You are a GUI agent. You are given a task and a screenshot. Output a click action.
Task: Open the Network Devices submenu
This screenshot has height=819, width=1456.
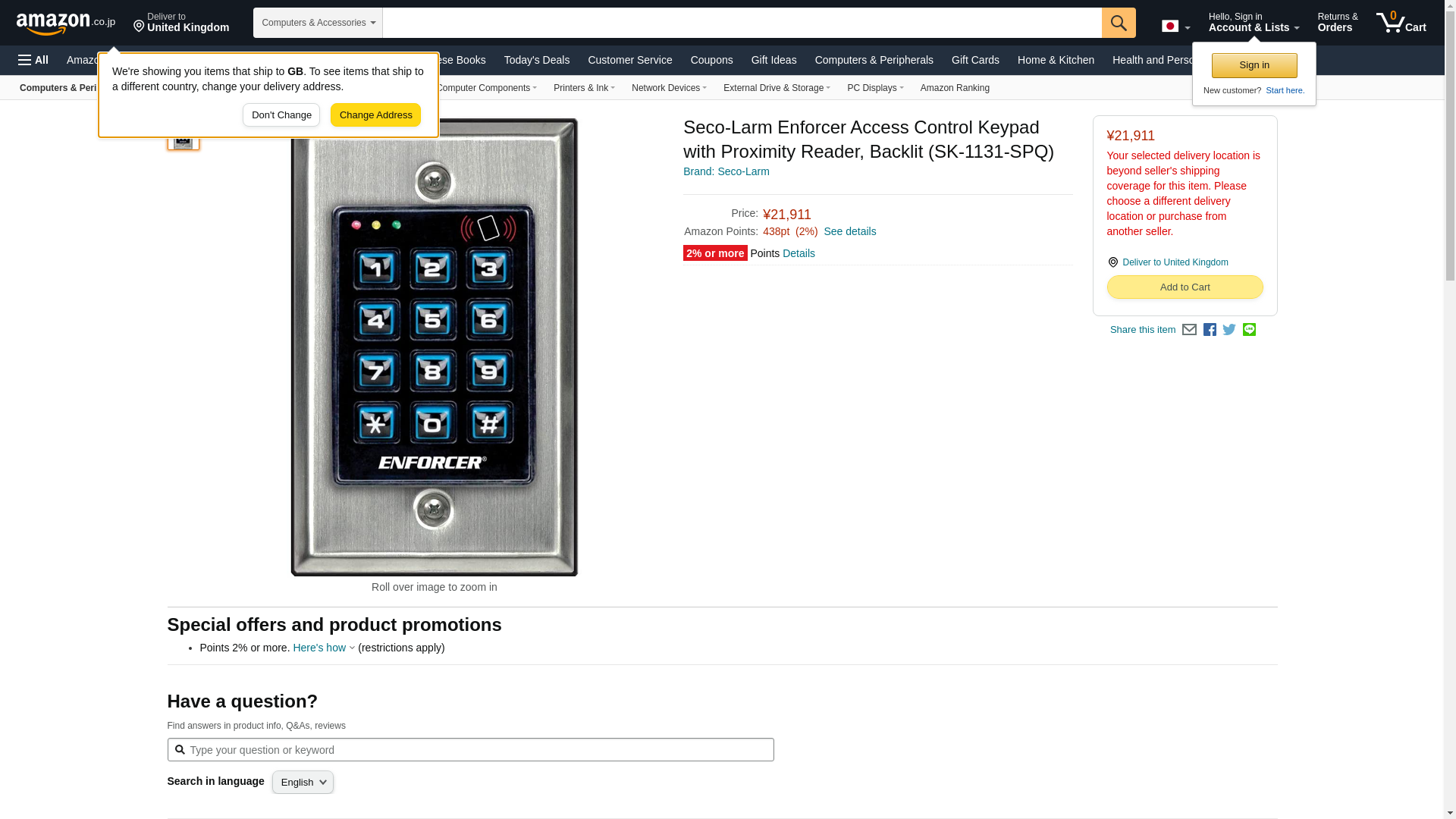[x=669, y=88]
